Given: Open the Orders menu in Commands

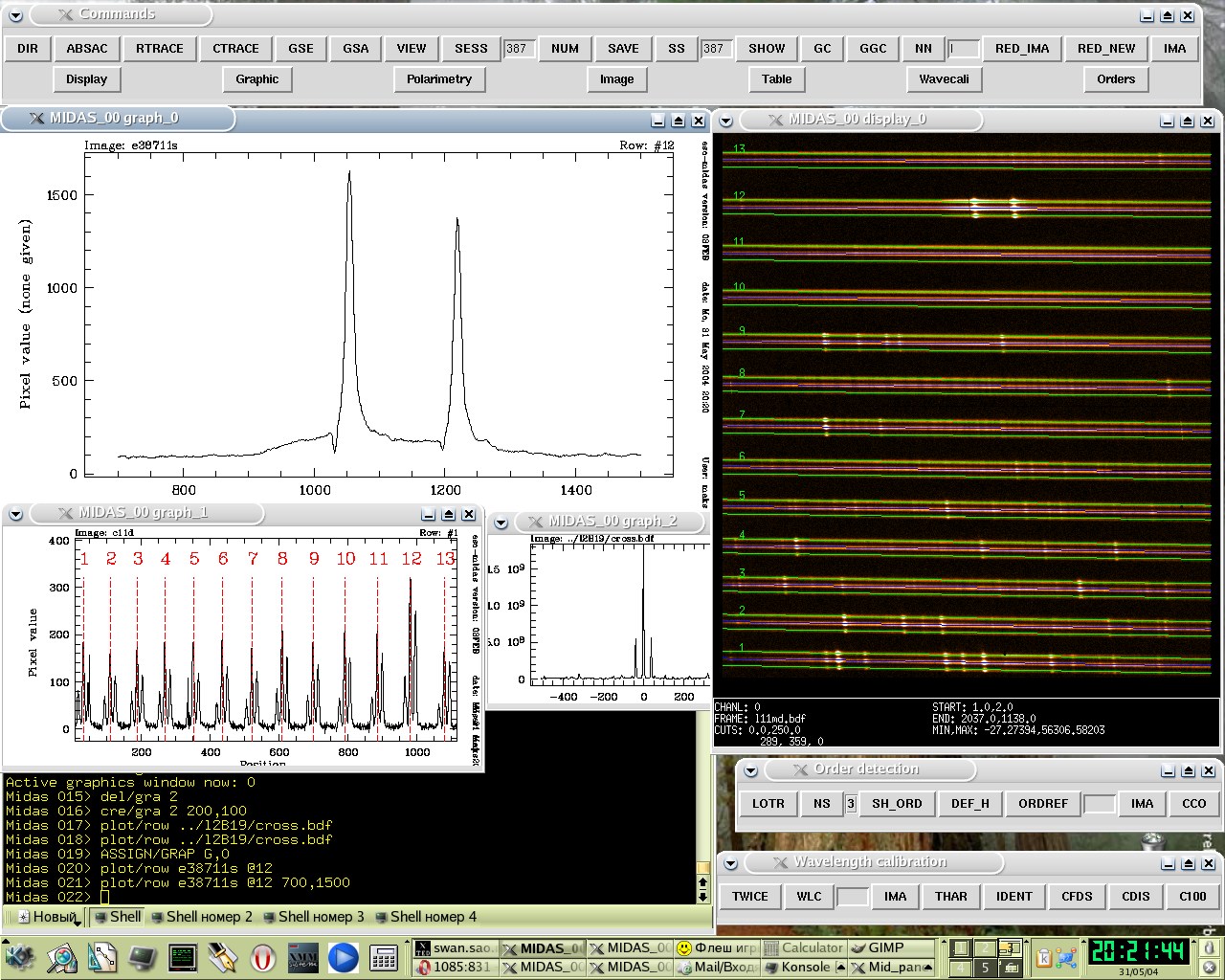Looking at the screenshot, I should click(x=1116, y=79).
